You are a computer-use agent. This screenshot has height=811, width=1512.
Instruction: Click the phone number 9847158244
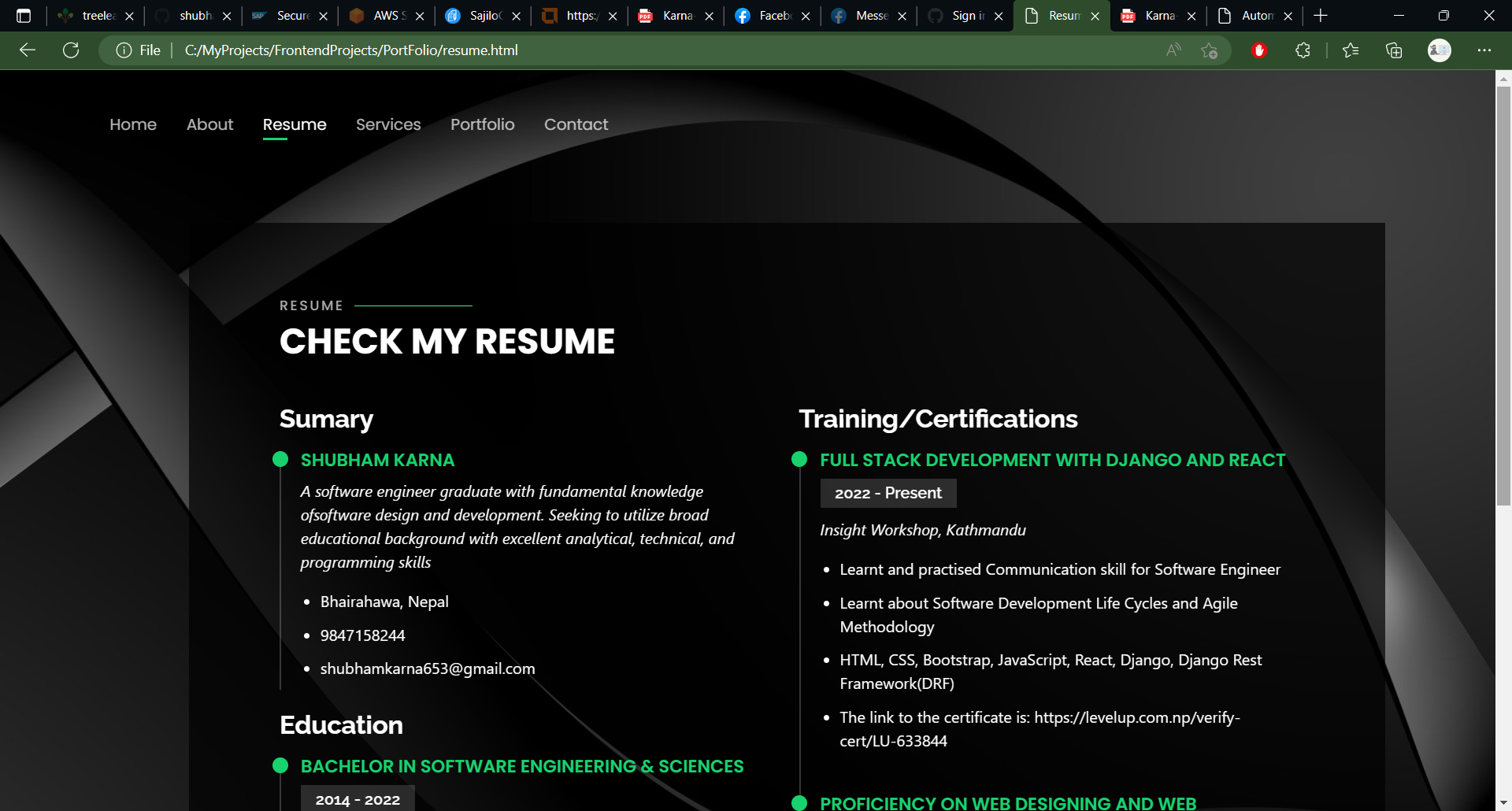(362, 635)
